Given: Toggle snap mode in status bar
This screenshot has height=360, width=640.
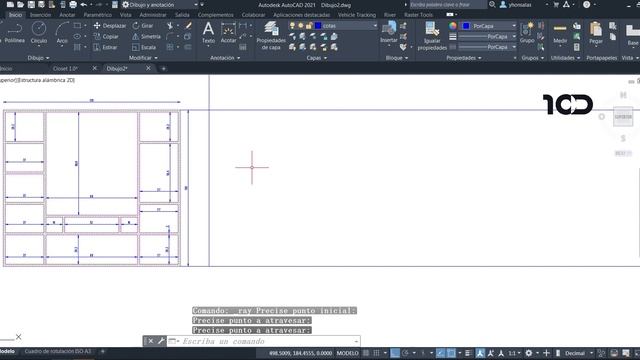Looking at the screenshot, I should [x=376, y=353].
